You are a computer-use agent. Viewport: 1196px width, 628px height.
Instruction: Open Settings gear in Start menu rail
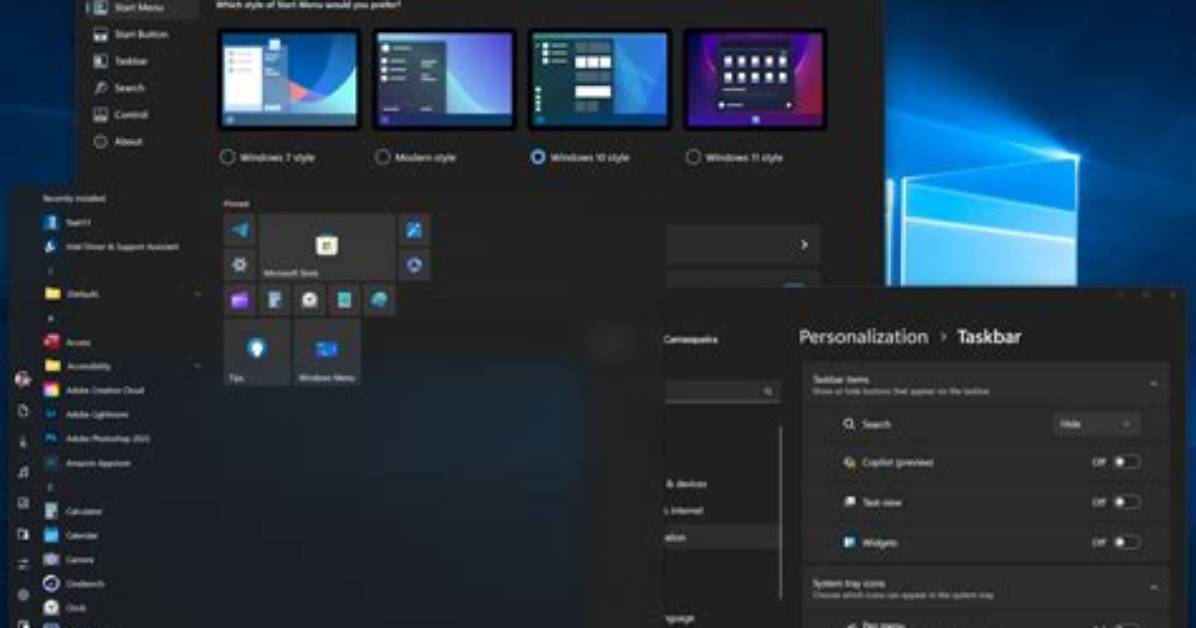[23, 594]
